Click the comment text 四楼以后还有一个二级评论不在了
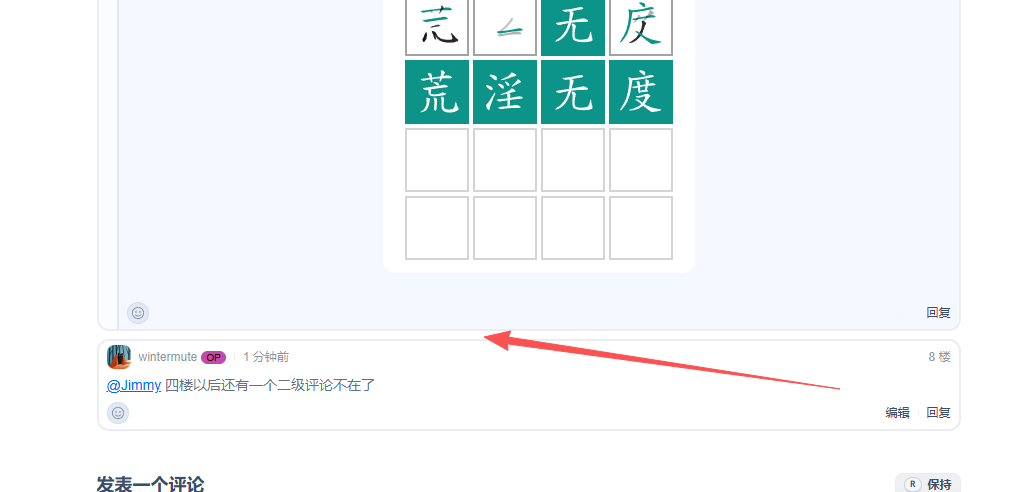This screenshot has width=1032, height=492. tap(270, 385)
